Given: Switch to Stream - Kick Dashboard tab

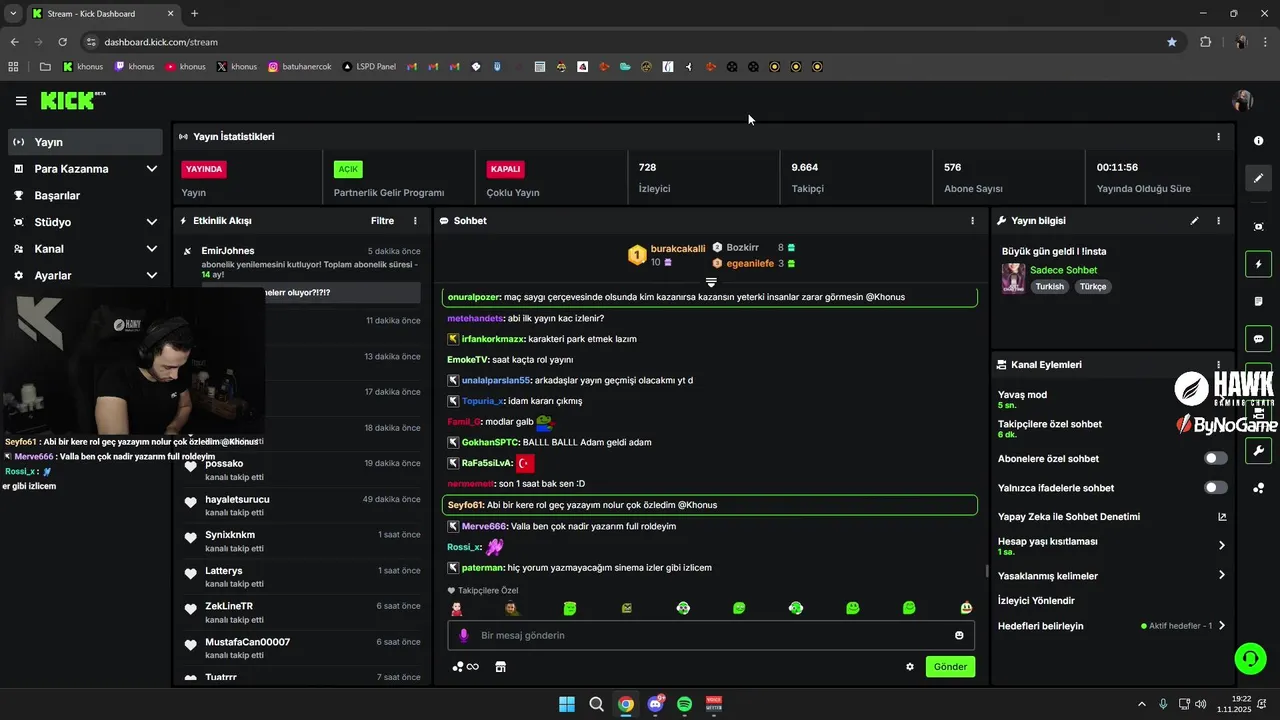Looking at the screenshot, I should (103, 14).
